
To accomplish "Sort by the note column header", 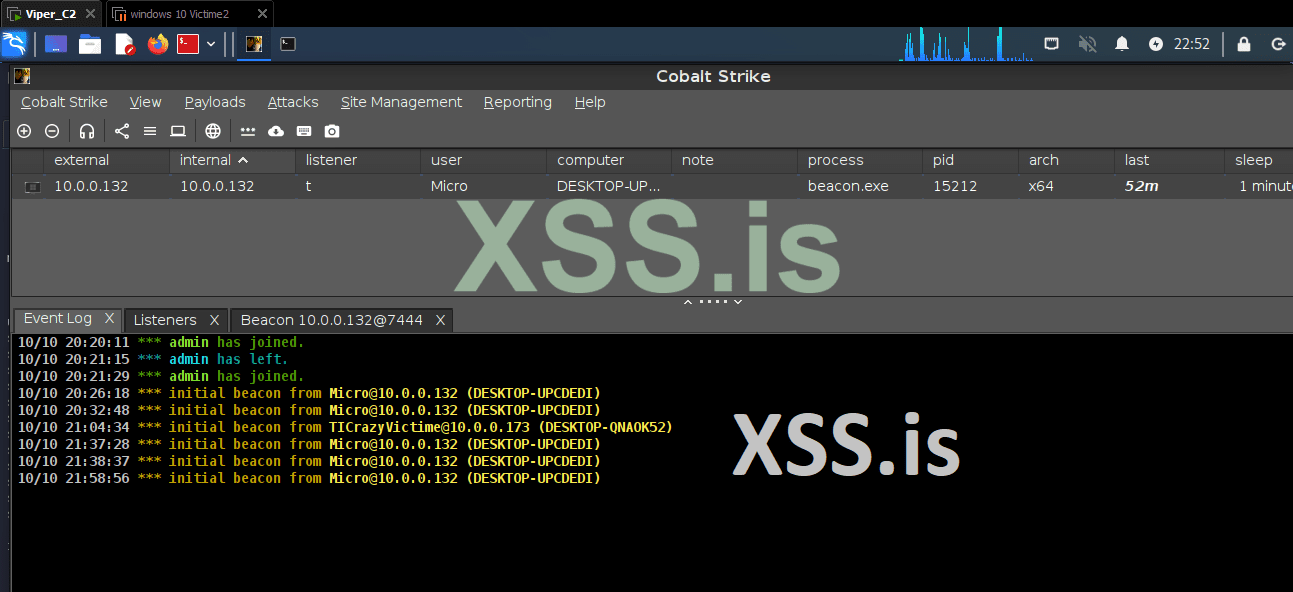I will pos(735,160).
